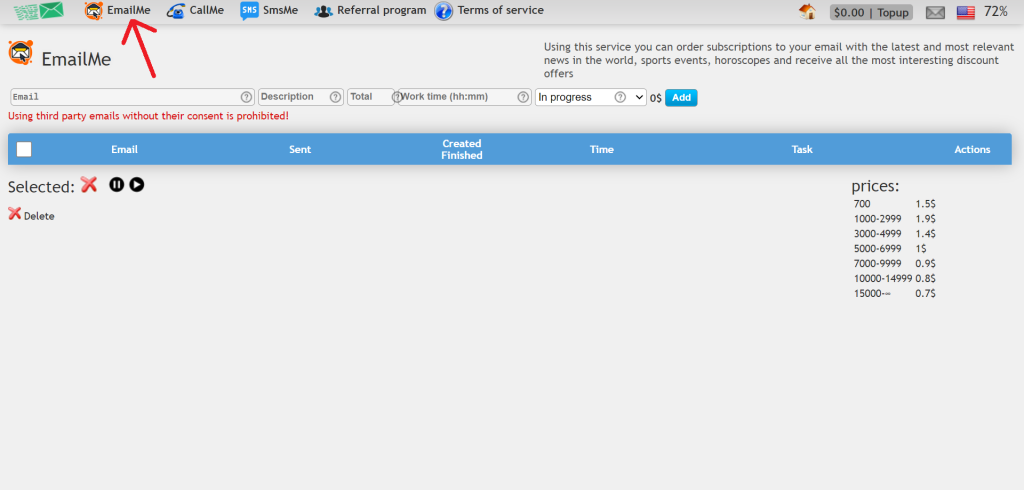Sort by the Email column header
The width and height of the screenshot is (1024, 490).
124,150
